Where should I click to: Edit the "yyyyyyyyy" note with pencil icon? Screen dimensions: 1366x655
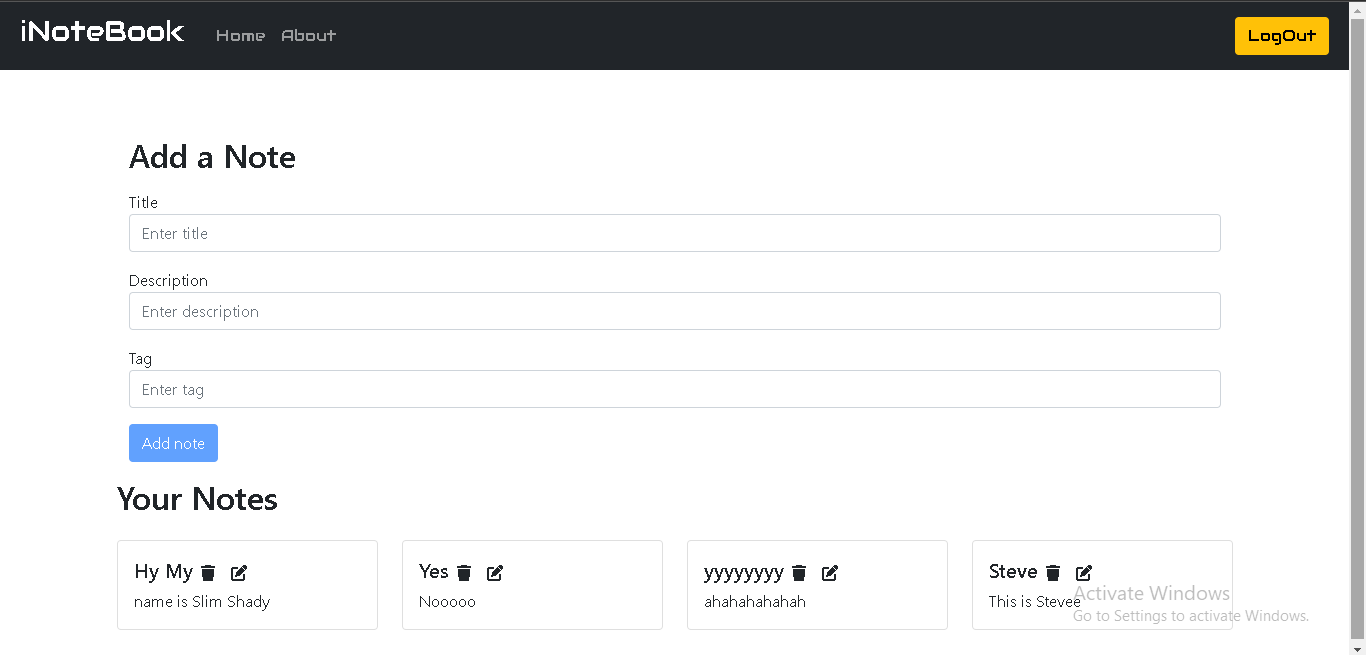tap(829, 573)
